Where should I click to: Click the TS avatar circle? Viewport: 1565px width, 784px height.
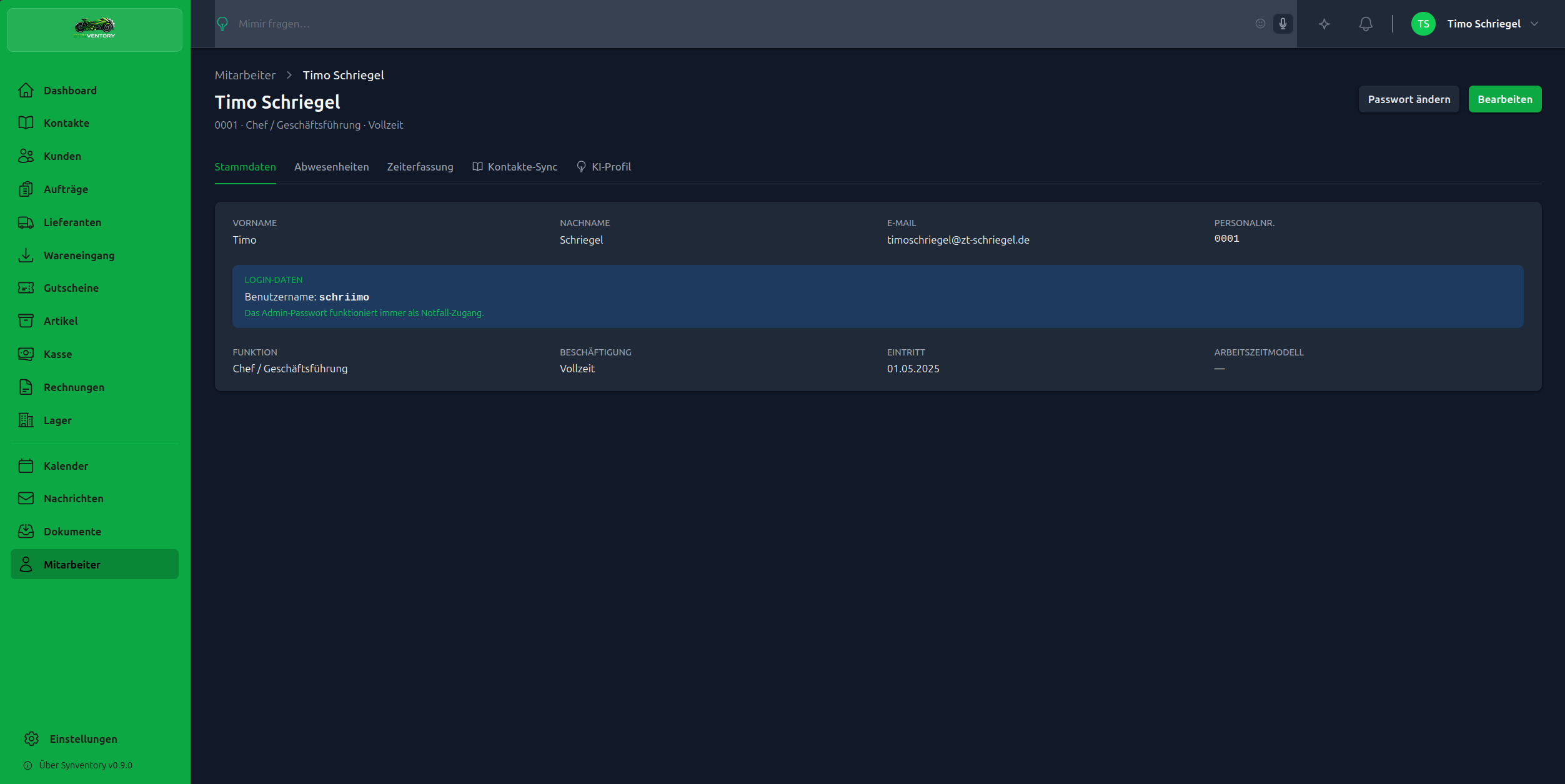tap(1423, 24)
